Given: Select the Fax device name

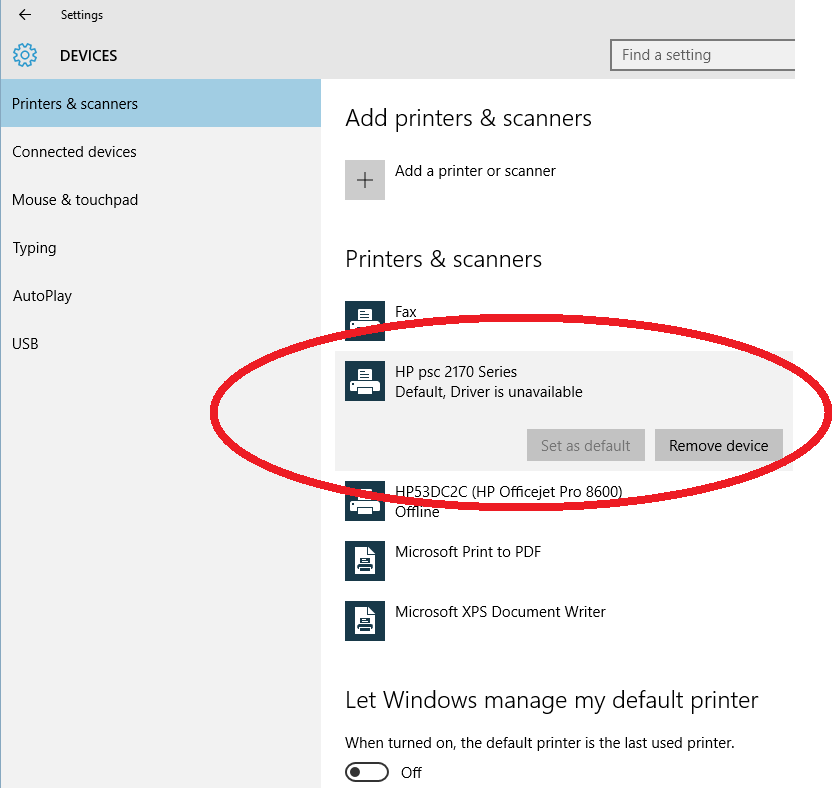Looking at the screenshot, I should pyautogui.click(x=405, y=312).
